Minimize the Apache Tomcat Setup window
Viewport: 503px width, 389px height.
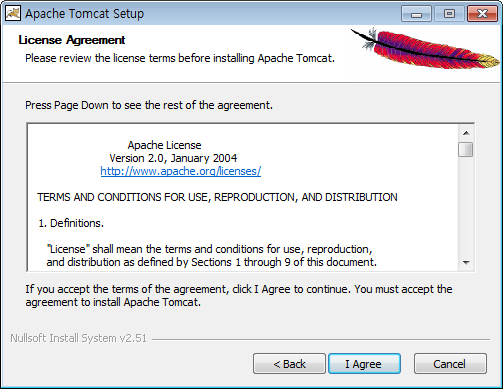tap(416, 14)
